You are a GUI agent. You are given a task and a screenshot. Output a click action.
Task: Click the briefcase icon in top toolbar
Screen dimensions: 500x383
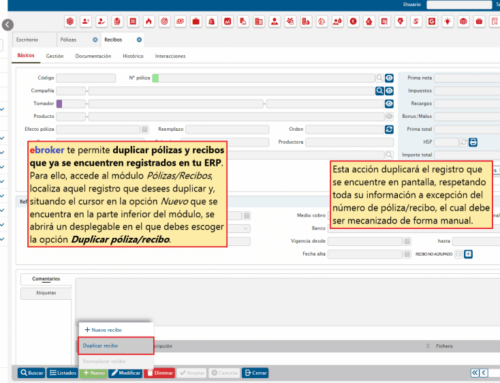tap(196, 22)
